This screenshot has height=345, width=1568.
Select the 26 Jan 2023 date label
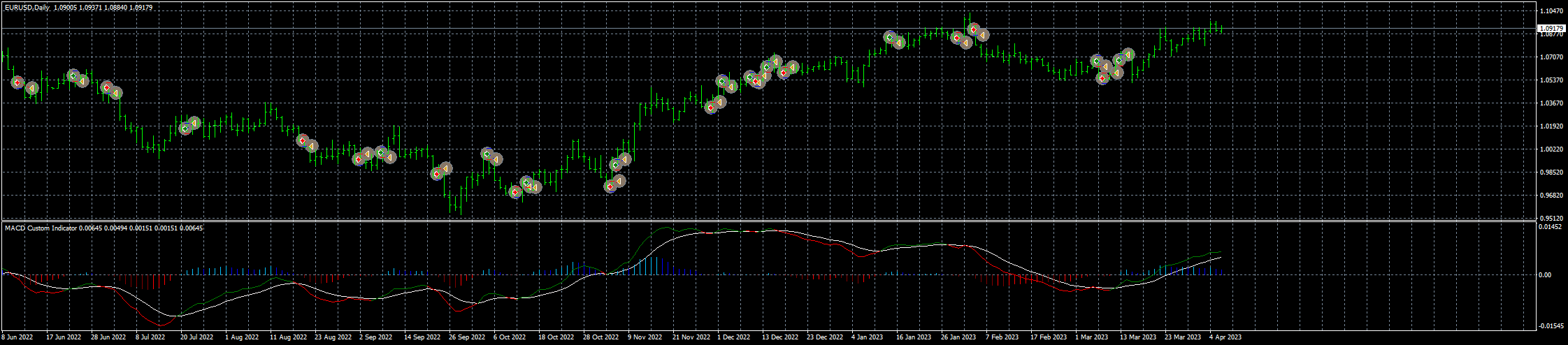coord(958,337)
